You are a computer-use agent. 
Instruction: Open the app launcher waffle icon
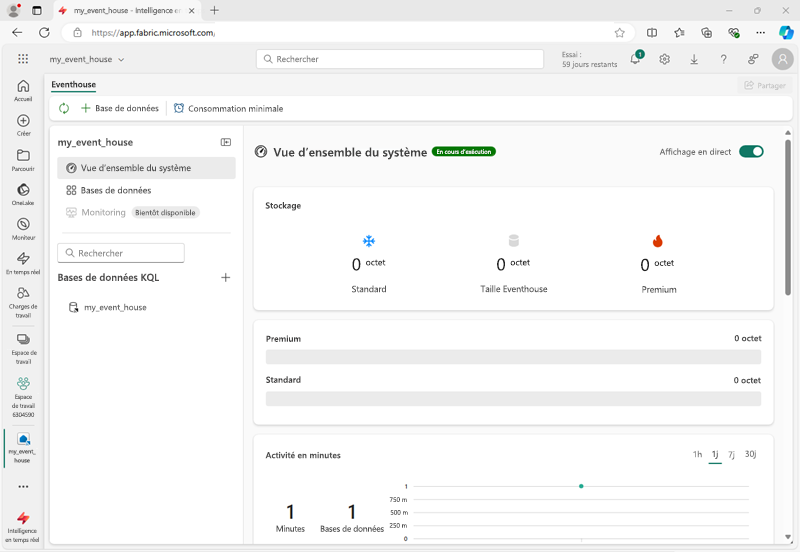pos(23,59)
